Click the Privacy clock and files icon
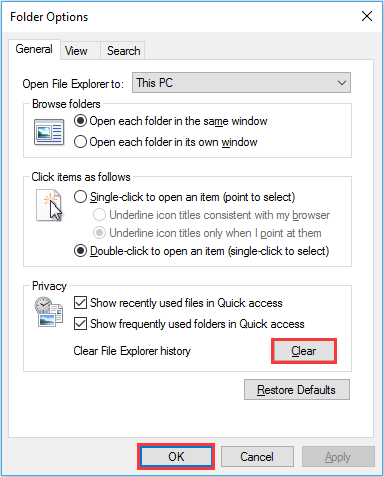Viewport: 384px width, 477px height. click(x=49, y=312)
